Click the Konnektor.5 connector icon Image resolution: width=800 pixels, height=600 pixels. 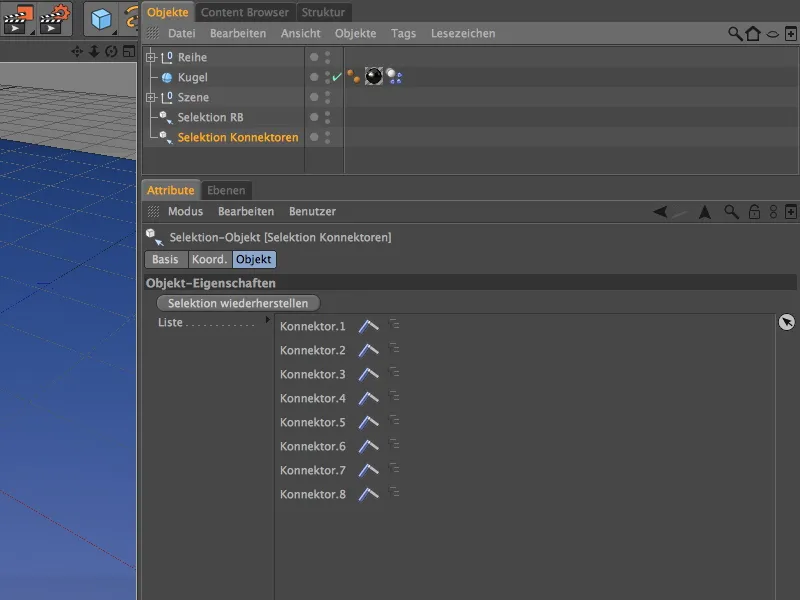[368, 422]
